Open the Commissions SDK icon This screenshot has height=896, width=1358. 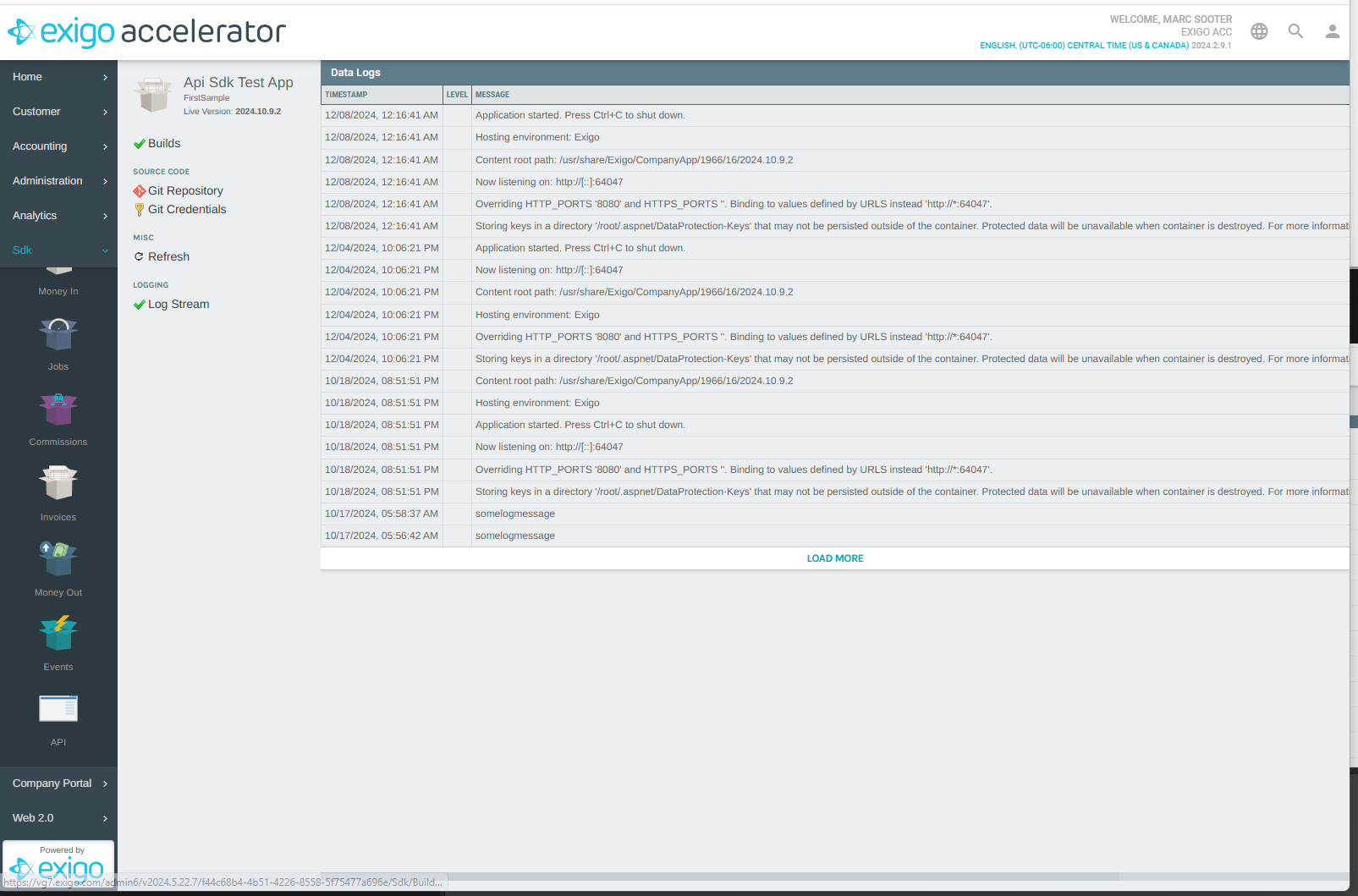coord(58,410)
